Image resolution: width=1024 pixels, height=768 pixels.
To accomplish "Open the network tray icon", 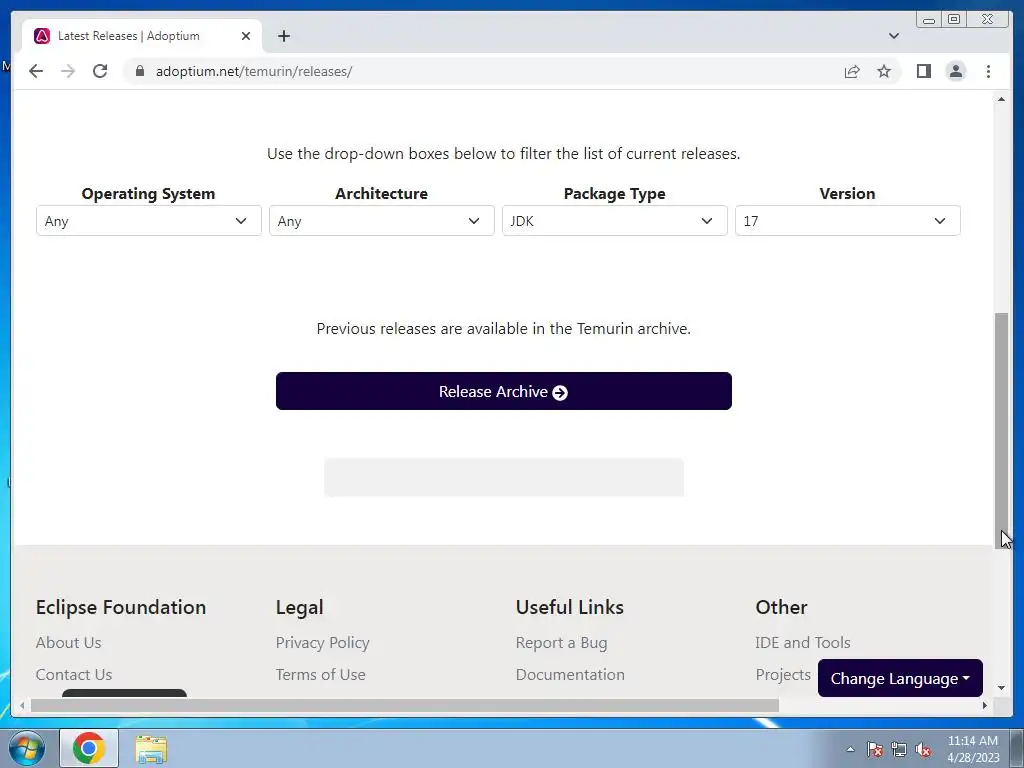I will pos(899,749).
